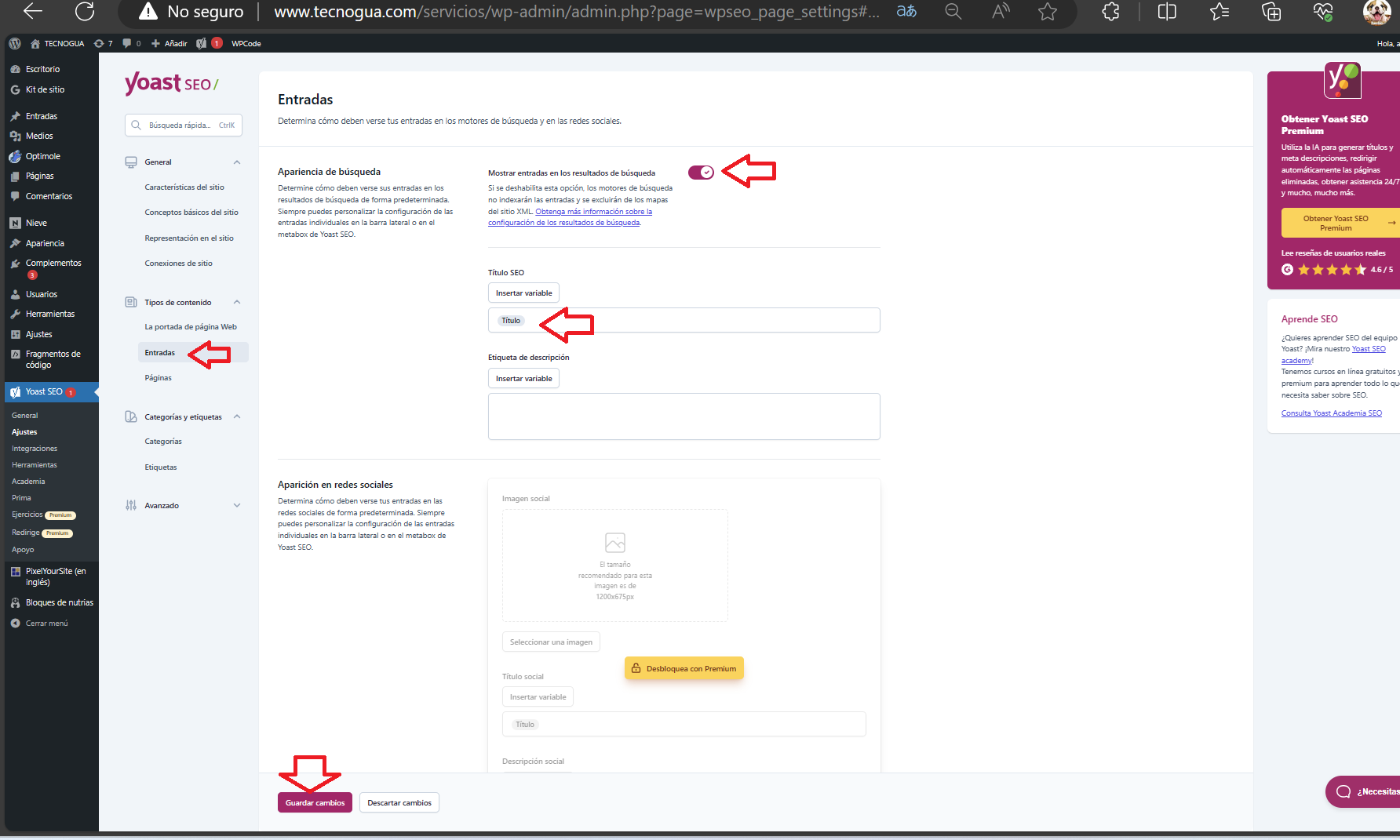1400x840 pixels.
Task: Click the Título SEO input field
Action: coord(684,320)
